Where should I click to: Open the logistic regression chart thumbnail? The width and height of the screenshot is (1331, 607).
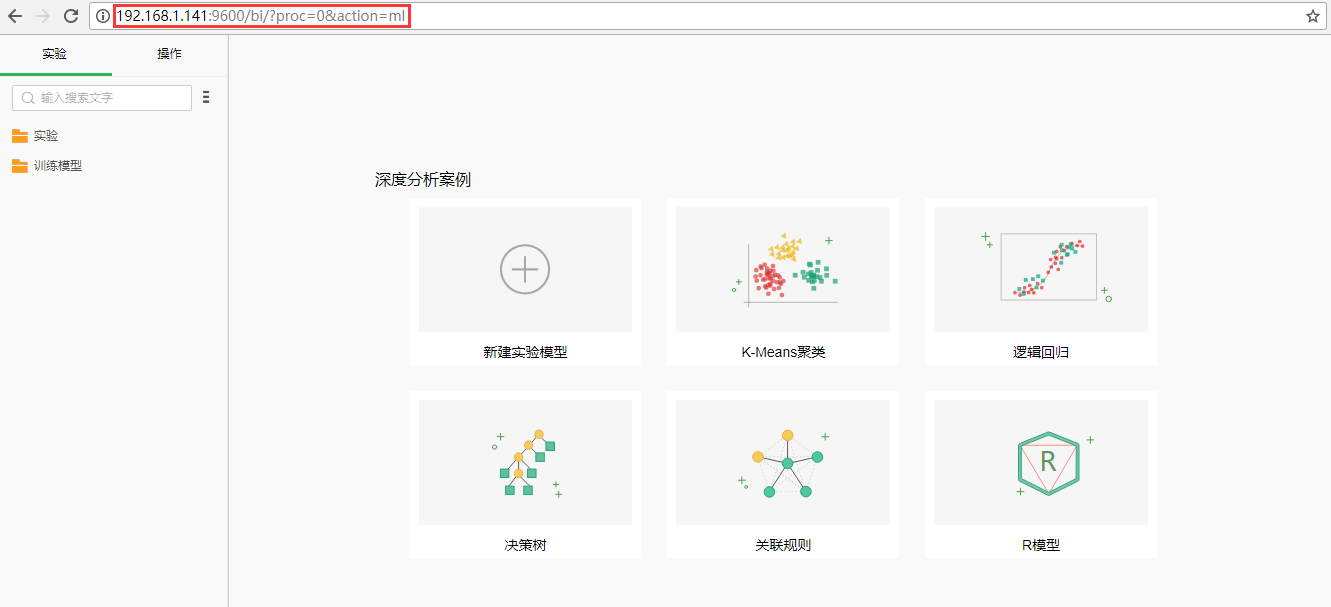coord(1041,269)
